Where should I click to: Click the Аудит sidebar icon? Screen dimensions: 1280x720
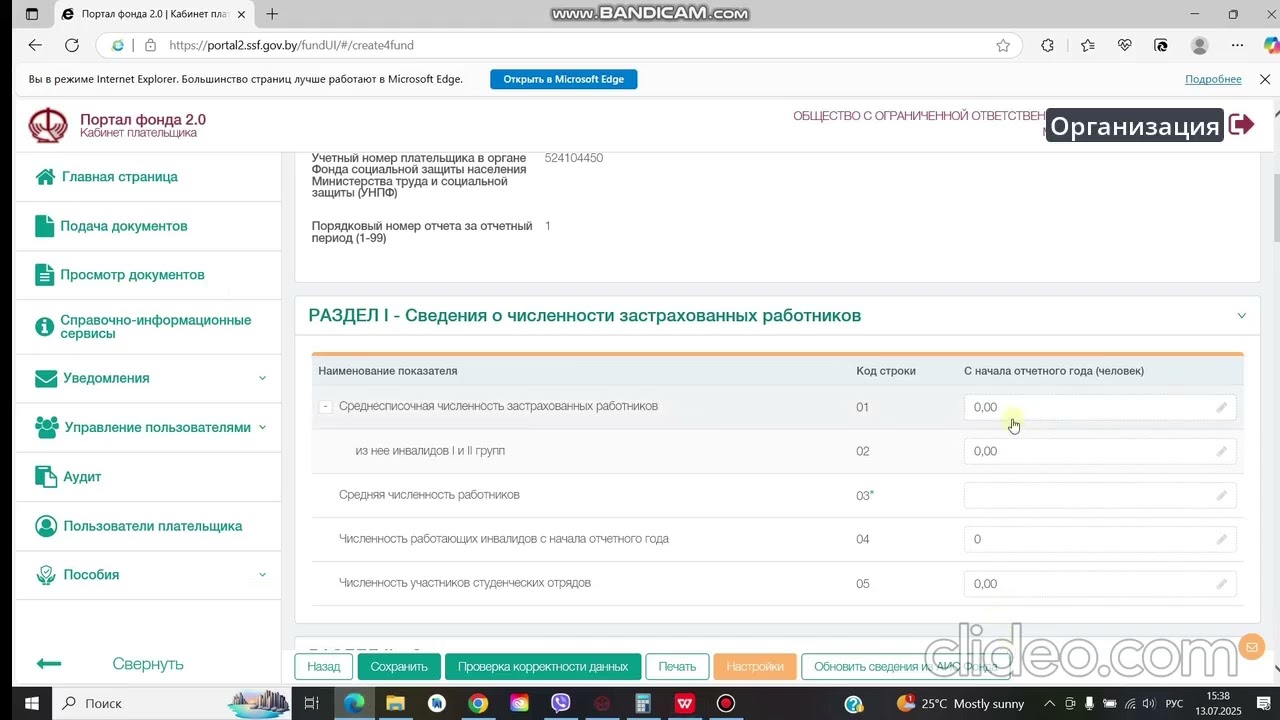click(45, 477)
